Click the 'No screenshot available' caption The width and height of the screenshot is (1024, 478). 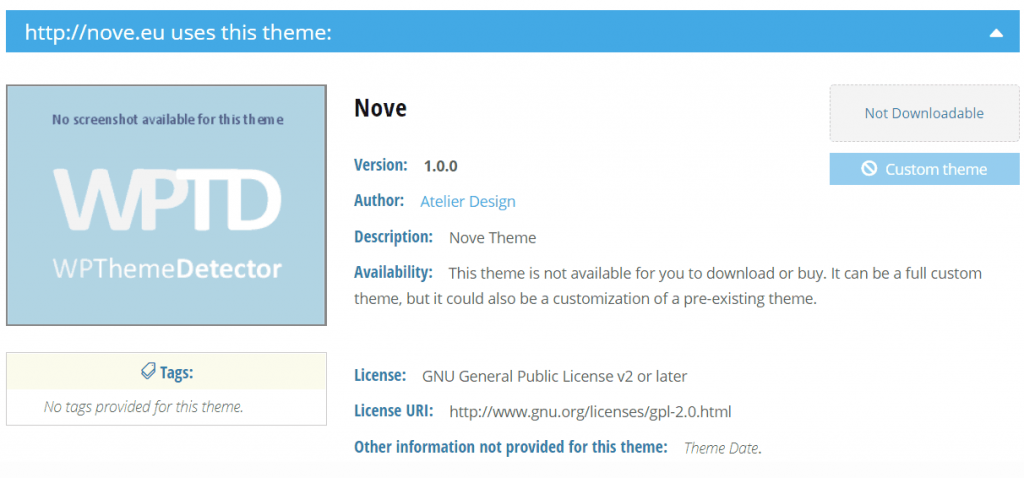167,119
